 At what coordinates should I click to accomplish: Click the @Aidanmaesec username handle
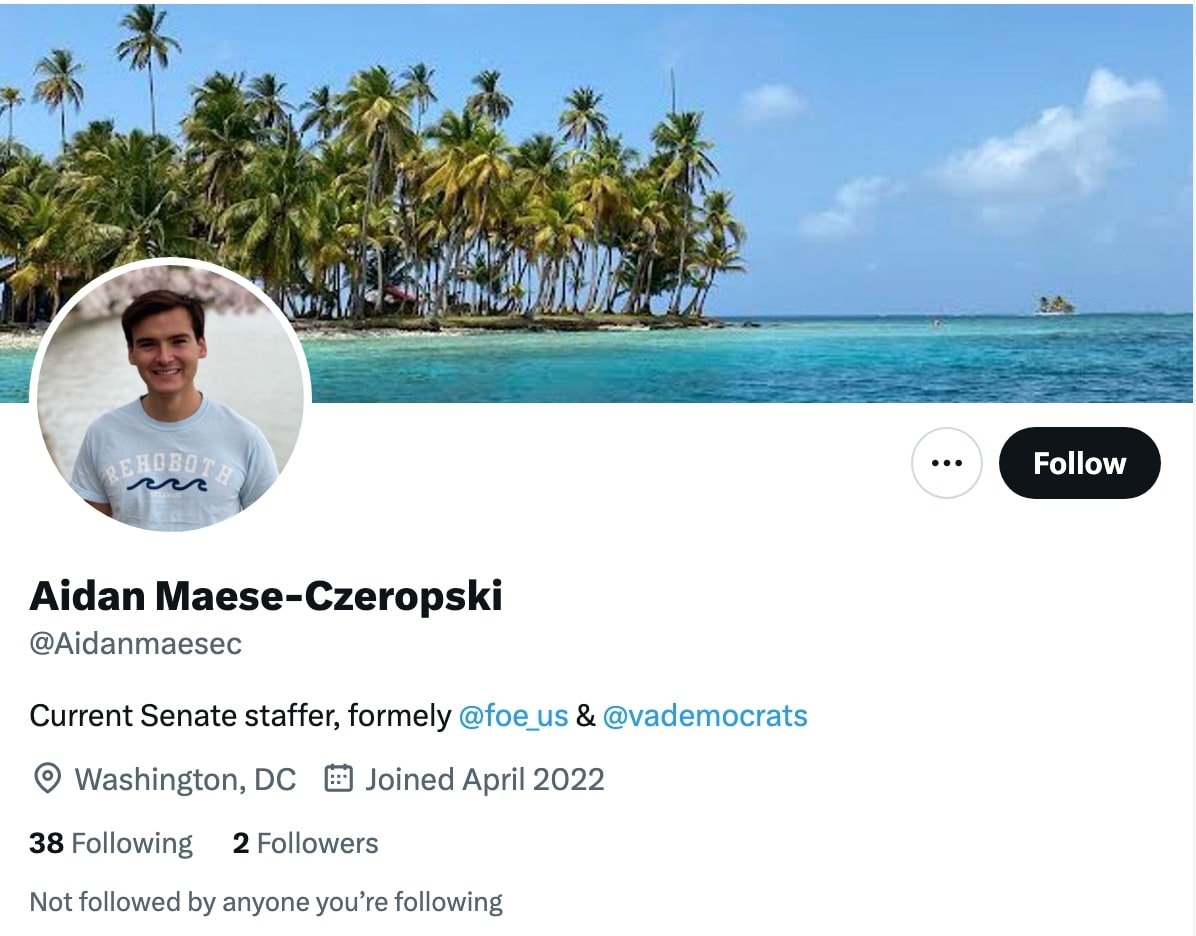(x=136, y=643)
